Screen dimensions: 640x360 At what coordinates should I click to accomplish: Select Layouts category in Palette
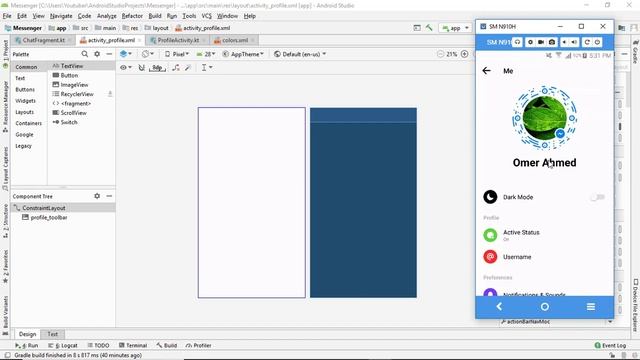point(24,112)
